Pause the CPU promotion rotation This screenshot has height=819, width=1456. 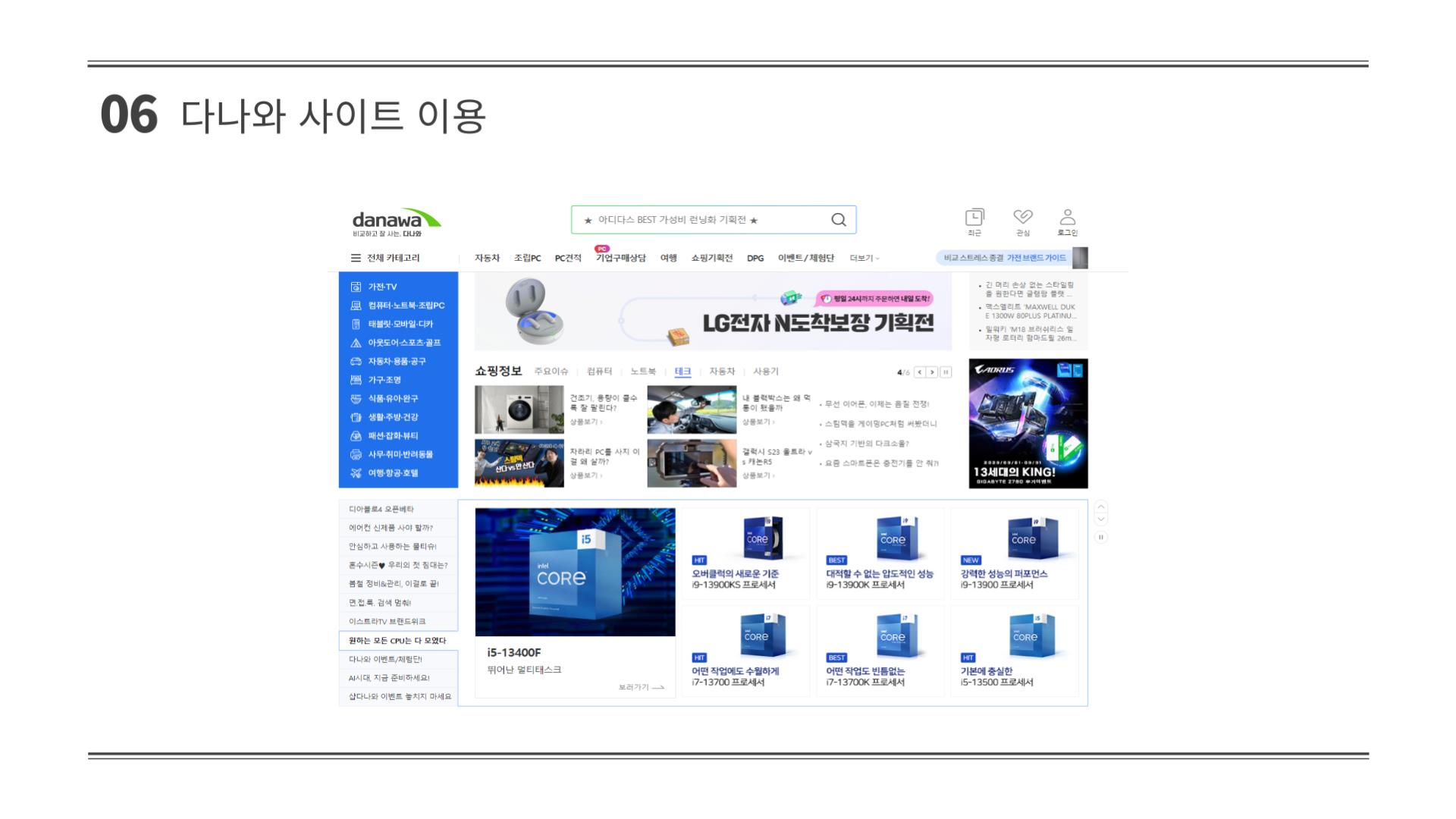(1101, 537)
